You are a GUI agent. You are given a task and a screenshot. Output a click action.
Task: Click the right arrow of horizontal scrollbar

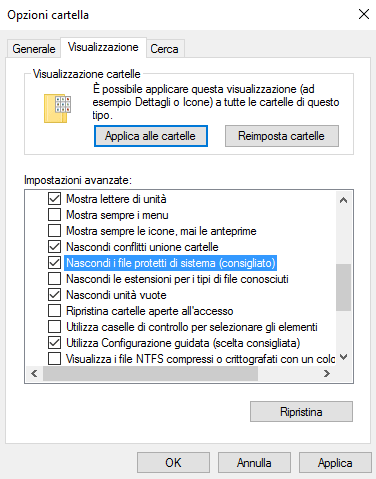tap(327, 374)
